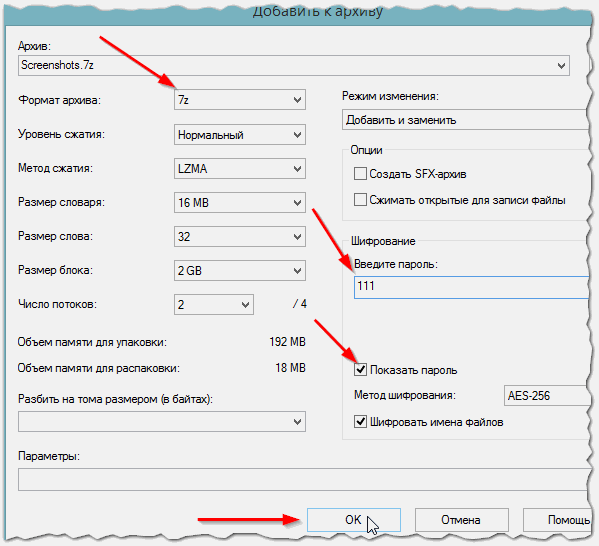The height and width of the screenshot is (546, 599).
Task: Enable the Создать SFX-архив checkbox
Action: [360, 173]
